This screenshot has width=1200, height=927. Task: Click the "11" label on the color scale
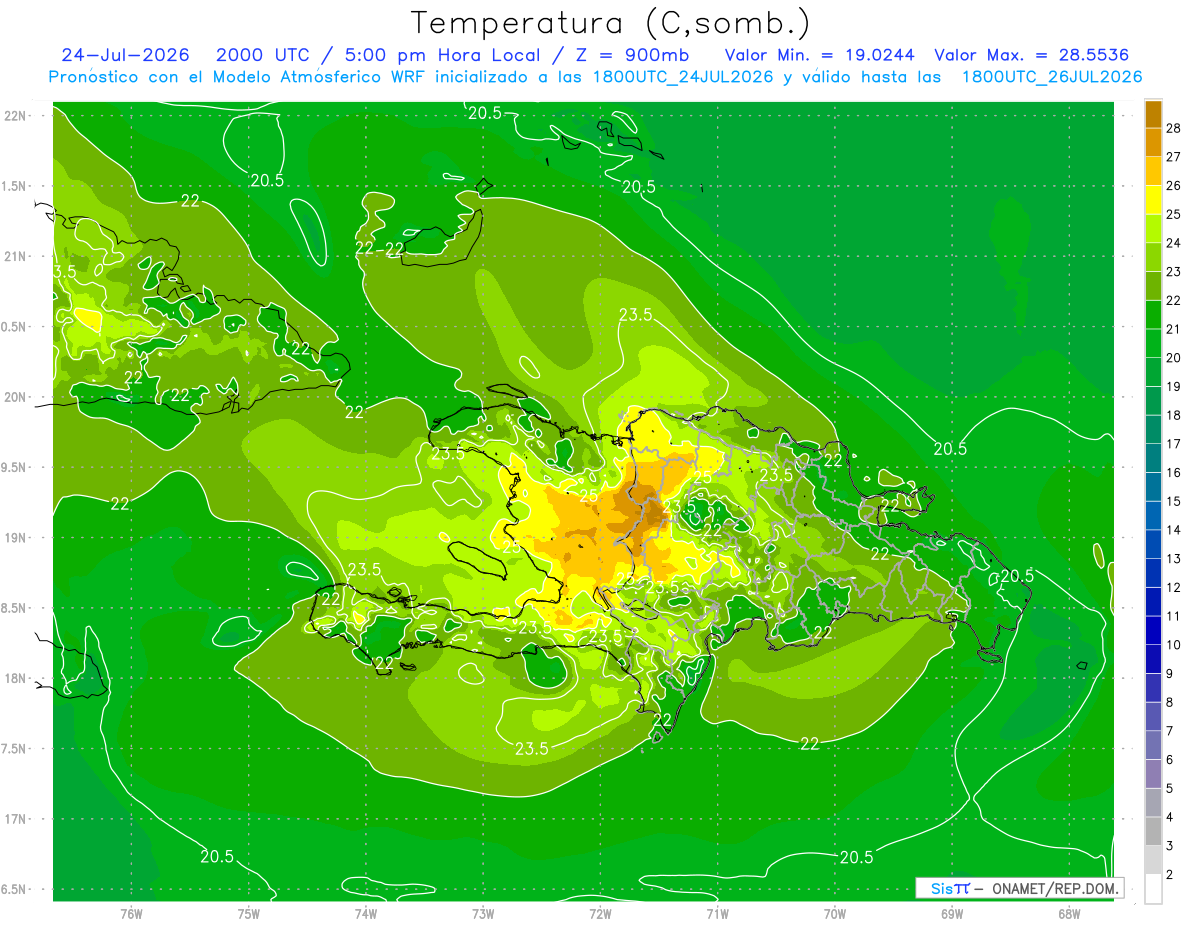tap(1174, 617)
